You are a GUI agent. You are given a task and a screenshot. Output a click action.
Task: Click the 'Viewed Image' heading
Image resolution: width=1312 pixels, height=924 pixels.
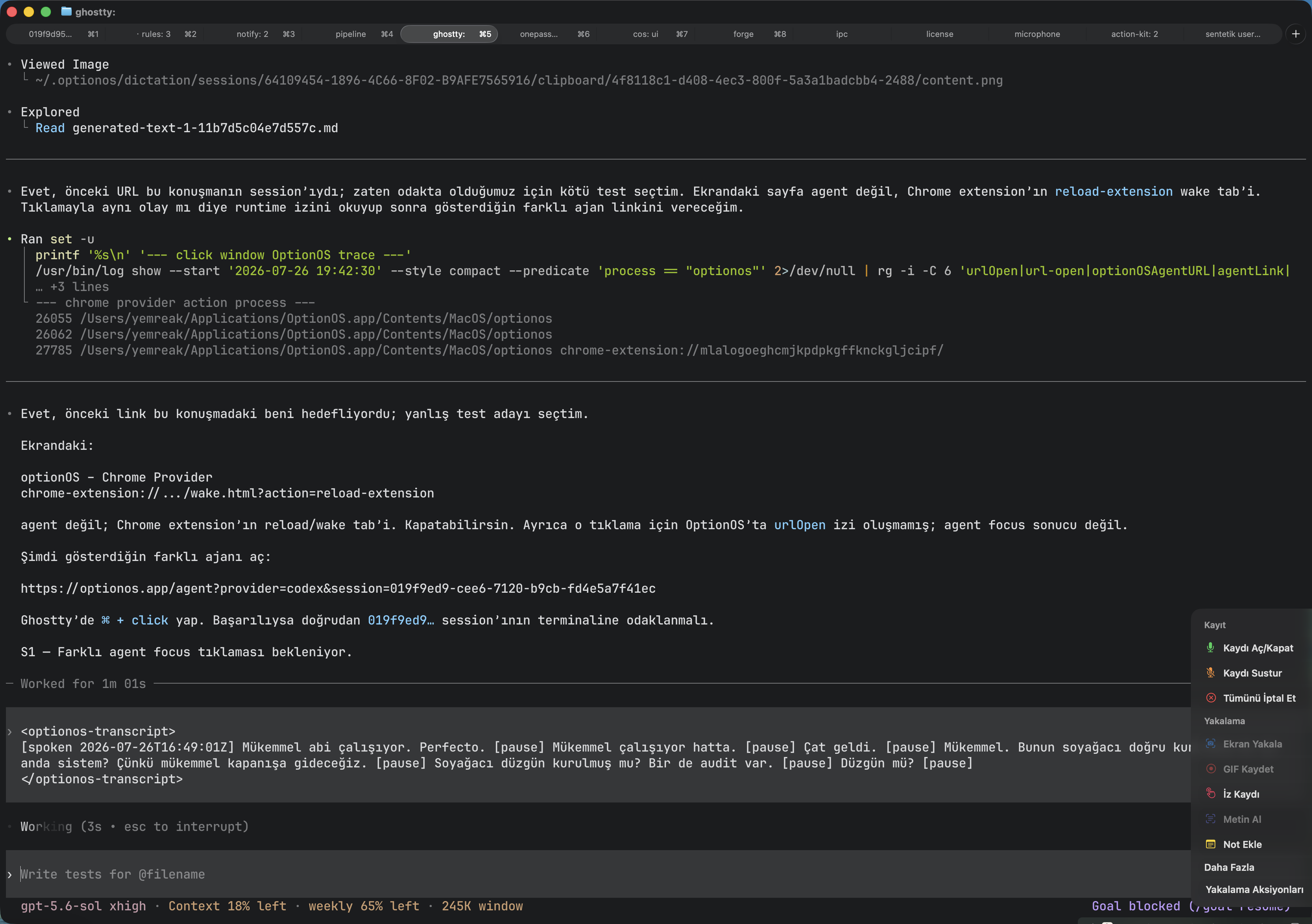(65, 65)
